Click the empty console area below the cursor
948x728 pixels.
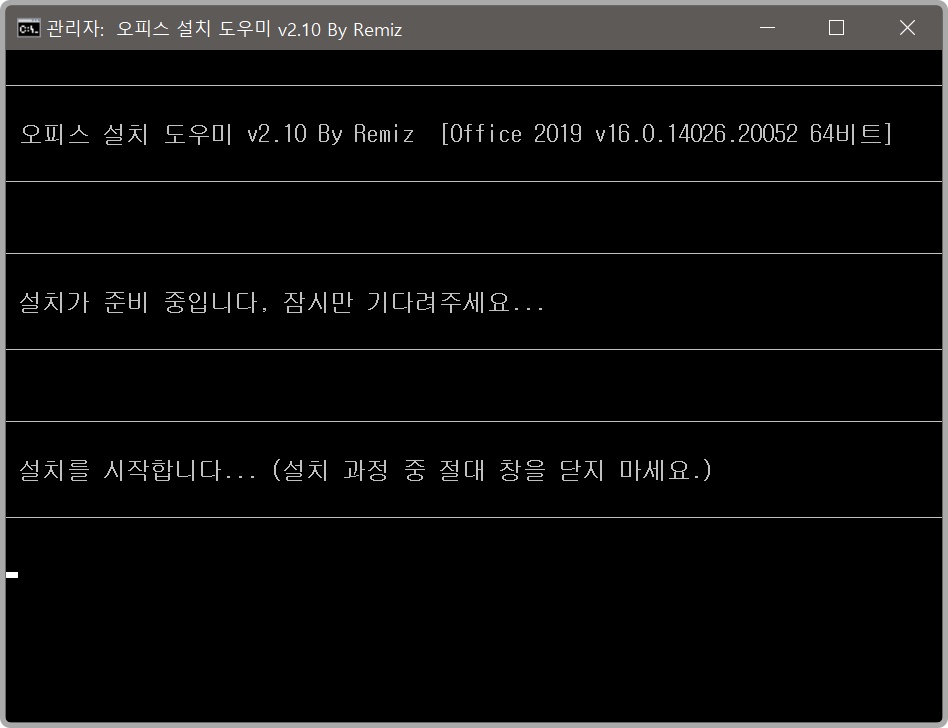(474, 650)
